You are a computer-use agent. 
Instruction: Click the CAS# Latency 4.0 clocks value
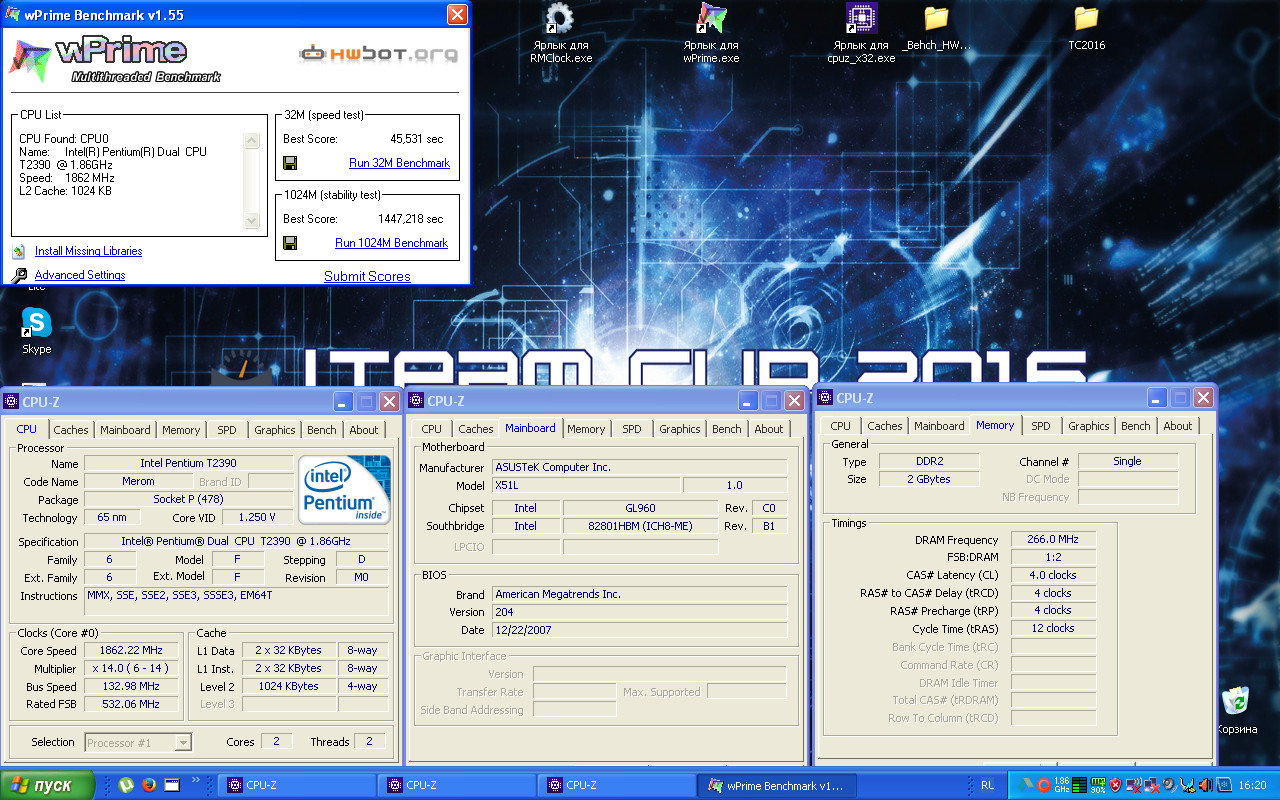[x=1053, y=575]
